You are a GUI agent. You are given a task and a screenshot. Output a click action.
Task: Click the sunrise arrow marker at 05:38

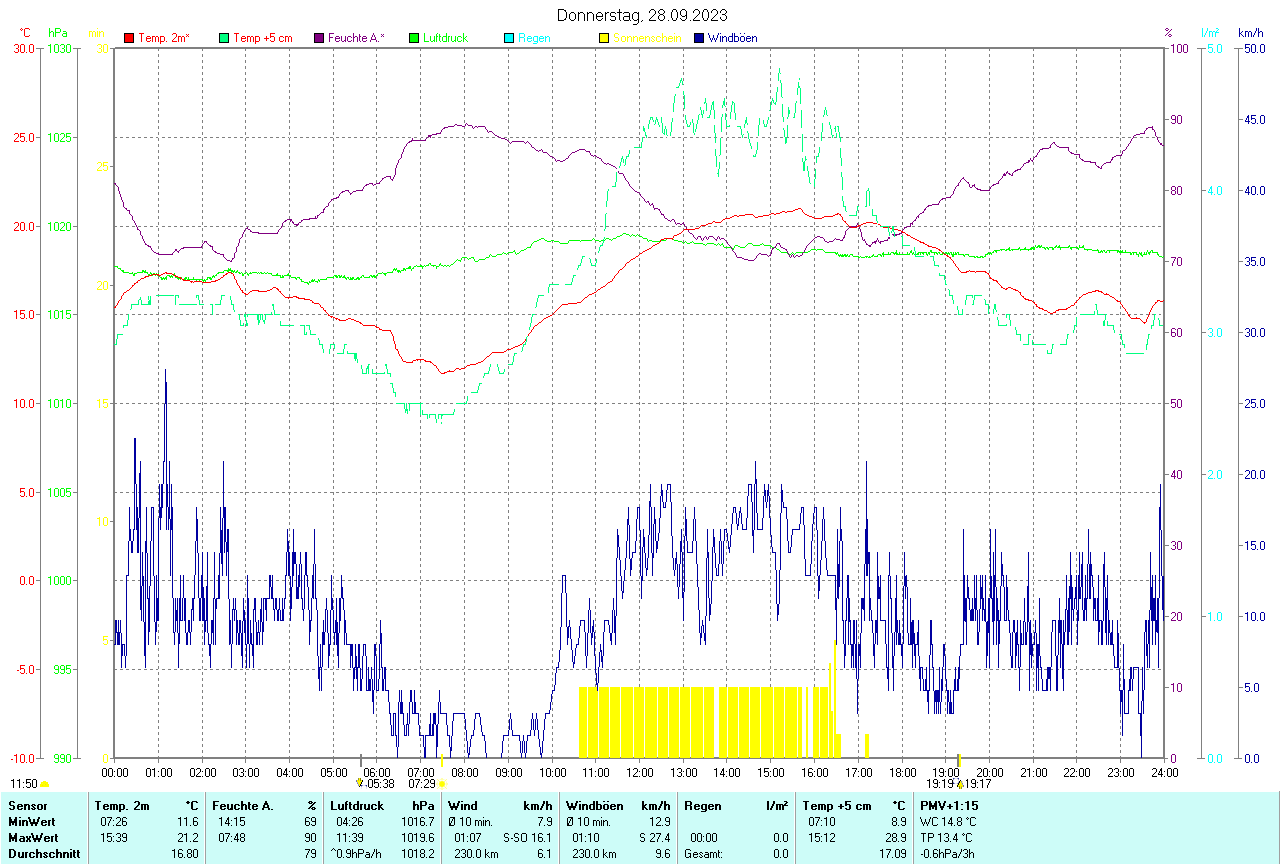[x=360, y=782]
